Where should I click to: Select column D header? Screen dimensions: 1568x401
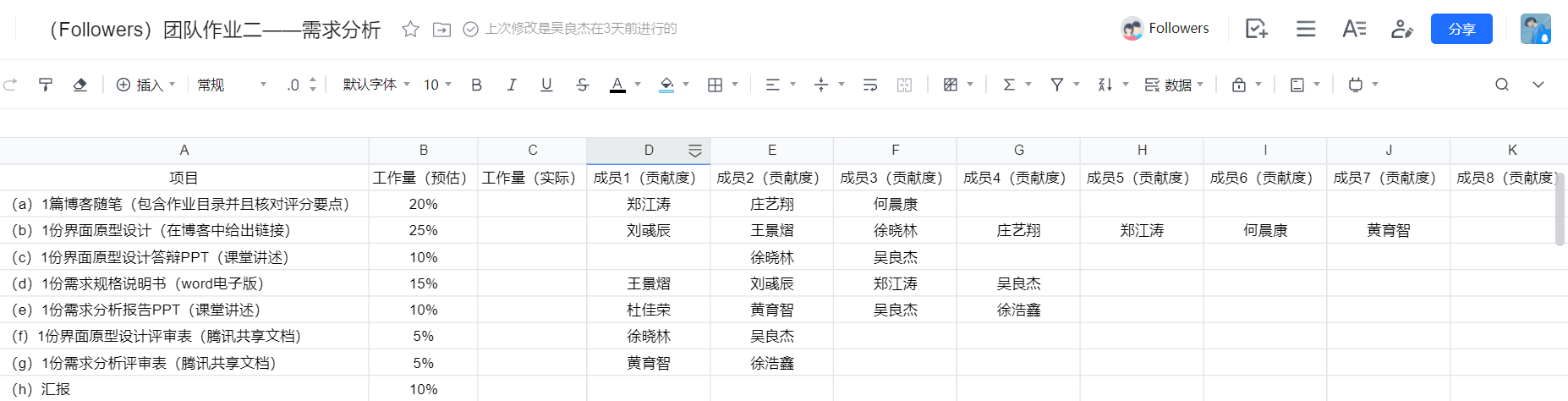(x=649, y=150)
